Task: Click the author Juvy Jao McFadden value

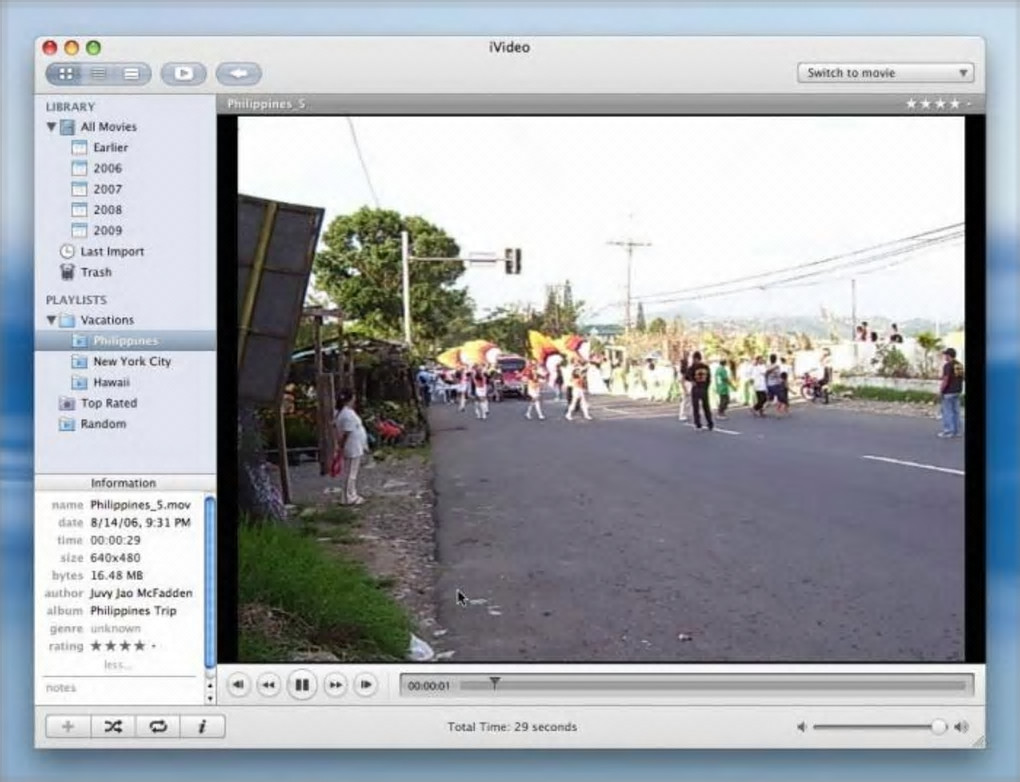Action: (x=141, y=593)
